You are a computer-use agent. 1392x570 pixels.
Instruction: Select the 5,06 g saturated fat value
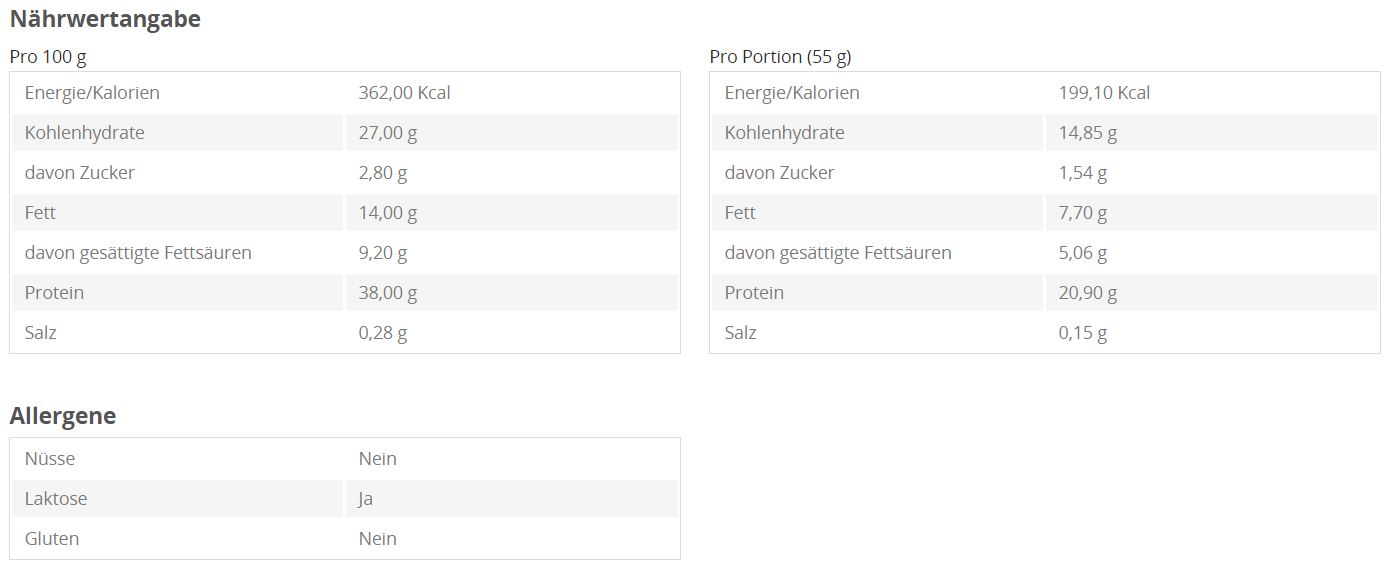[x=1083, y=253]
